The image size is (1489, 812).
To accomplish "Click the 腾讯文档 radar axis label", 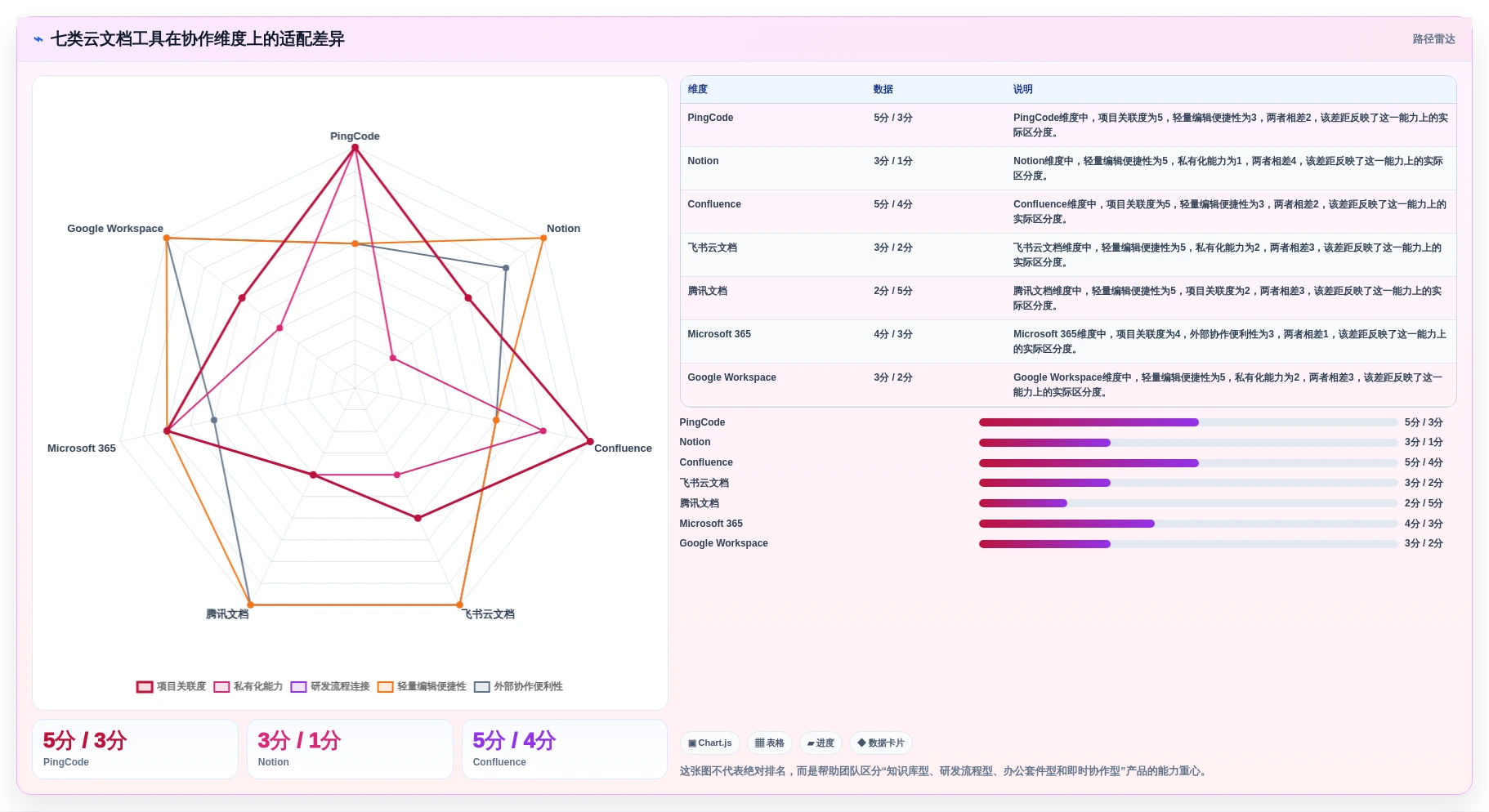I will click(x=227, y=614).
